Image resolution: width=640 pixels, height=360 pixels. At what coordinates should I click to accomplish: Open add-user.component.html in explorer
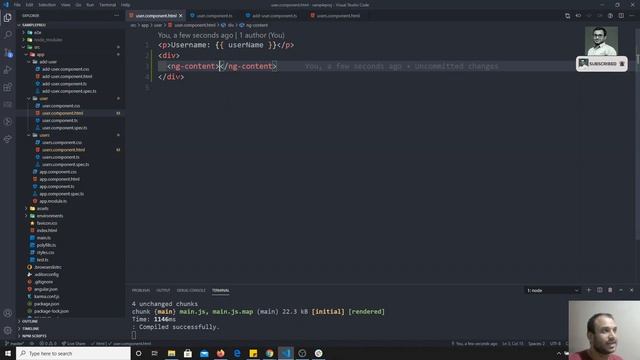67,76
